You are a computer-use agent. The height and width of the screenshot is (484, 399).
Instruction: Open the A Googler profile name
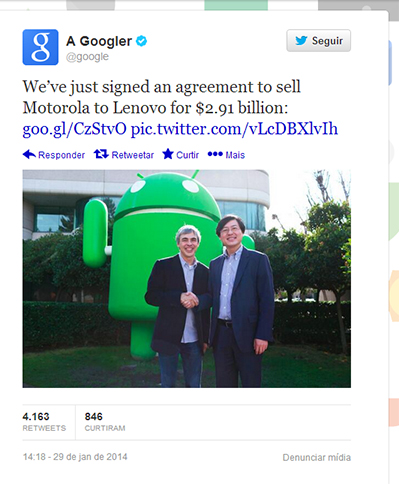pos(99,41)
